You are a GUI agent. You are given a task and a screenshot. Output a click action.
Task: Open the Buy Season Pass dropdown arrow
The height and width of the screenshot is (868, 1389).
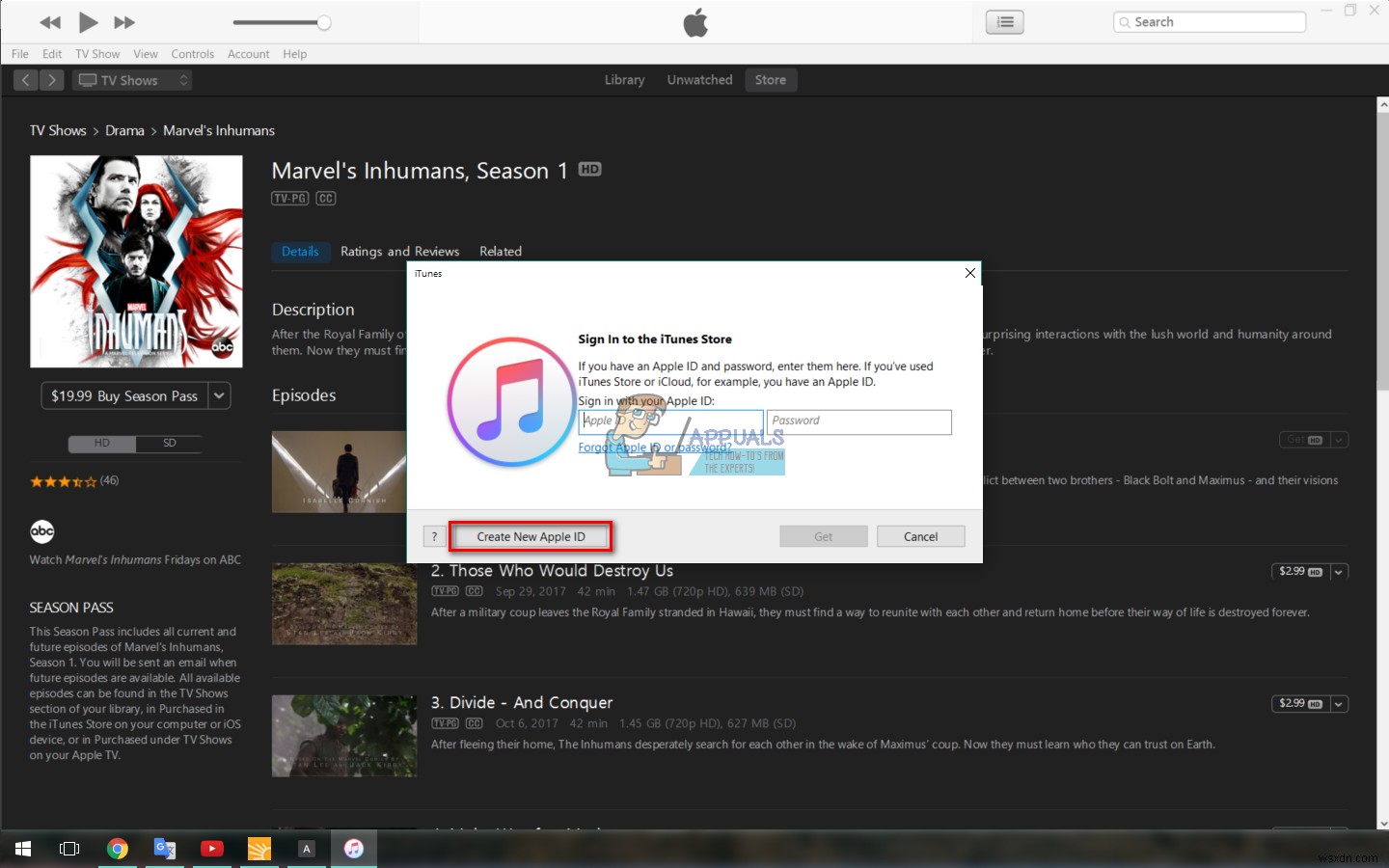pos(219,395)
